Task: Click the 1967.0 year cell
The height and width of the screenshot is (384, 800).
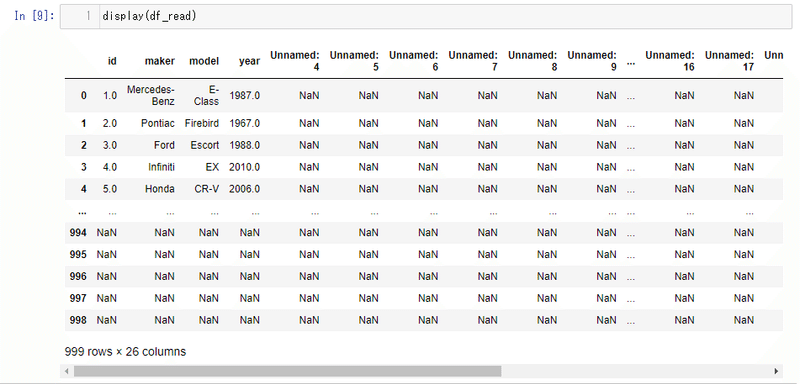Action: (244, 123)
